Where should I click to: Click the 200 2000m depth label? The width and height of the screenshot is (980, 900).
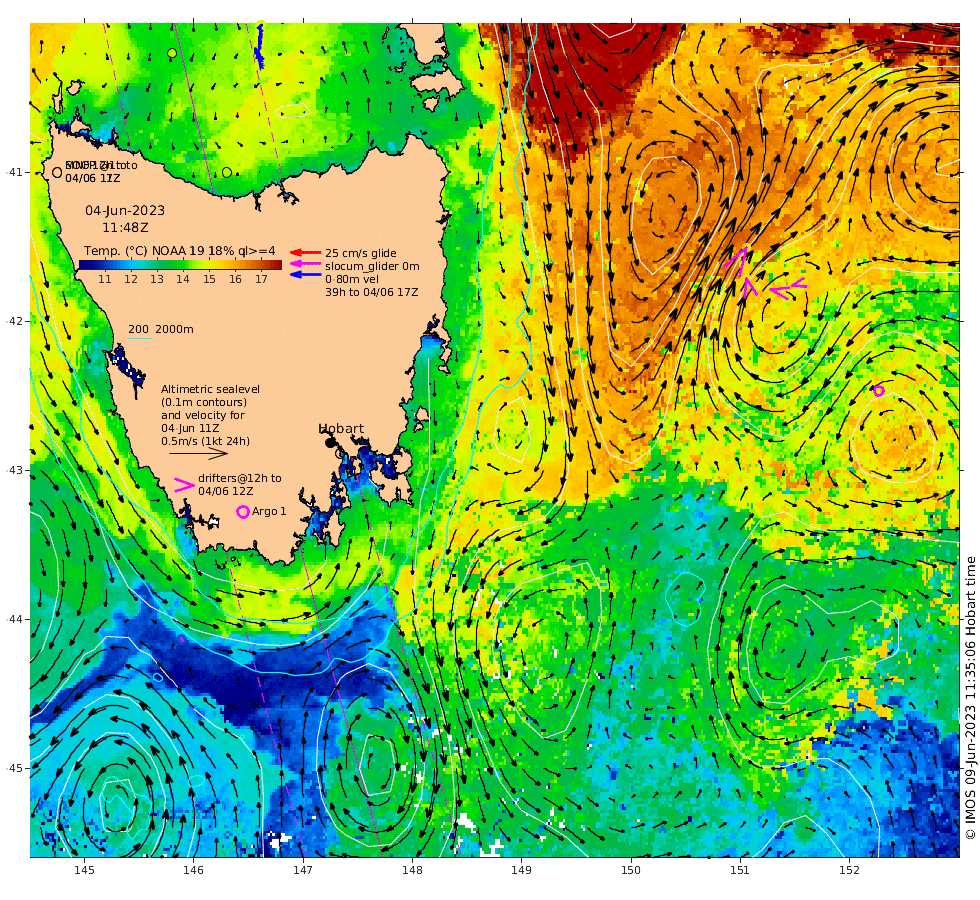pos(161,329)
